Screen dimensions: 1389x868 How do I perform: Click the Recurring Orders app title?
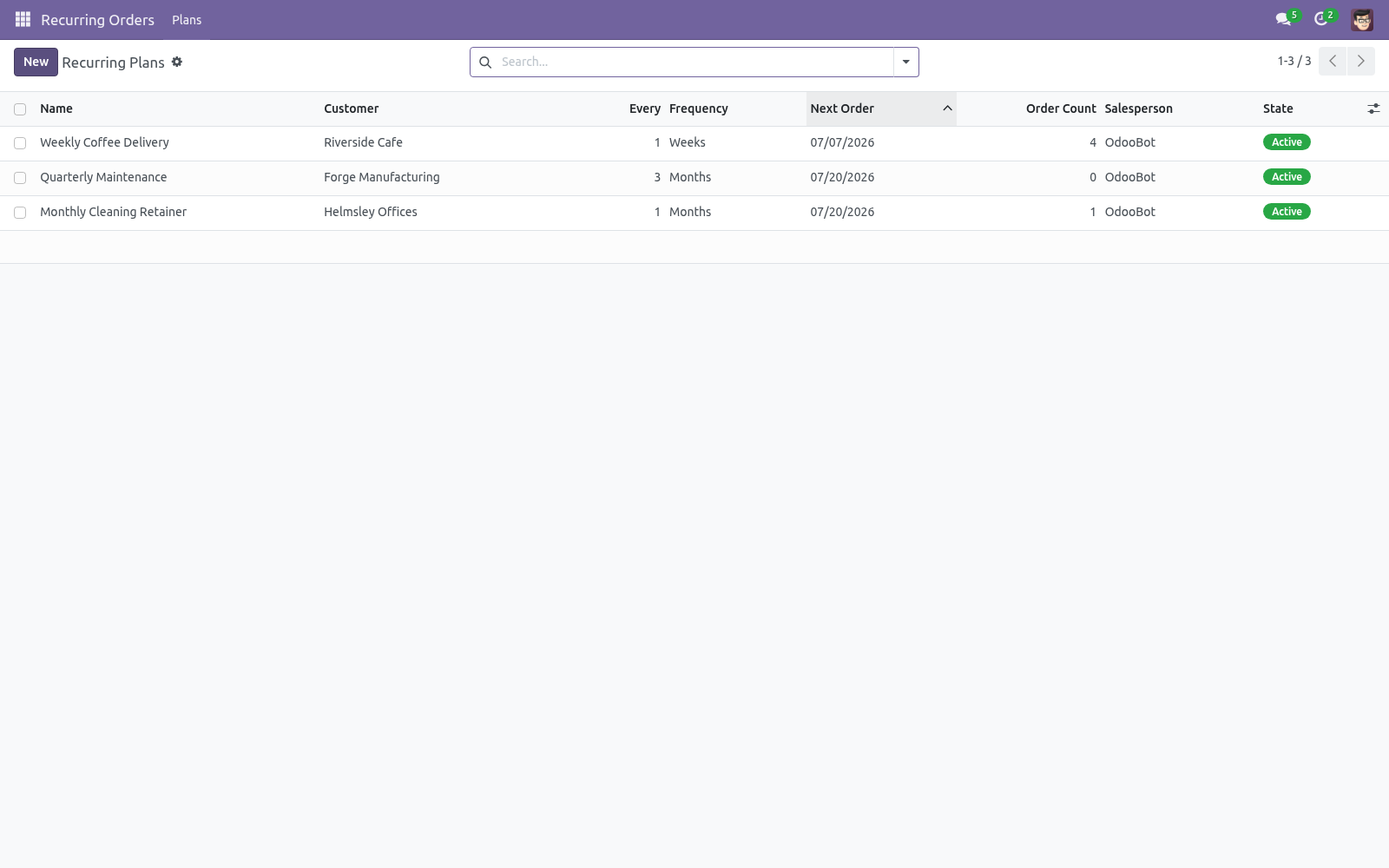coord(97,20)
